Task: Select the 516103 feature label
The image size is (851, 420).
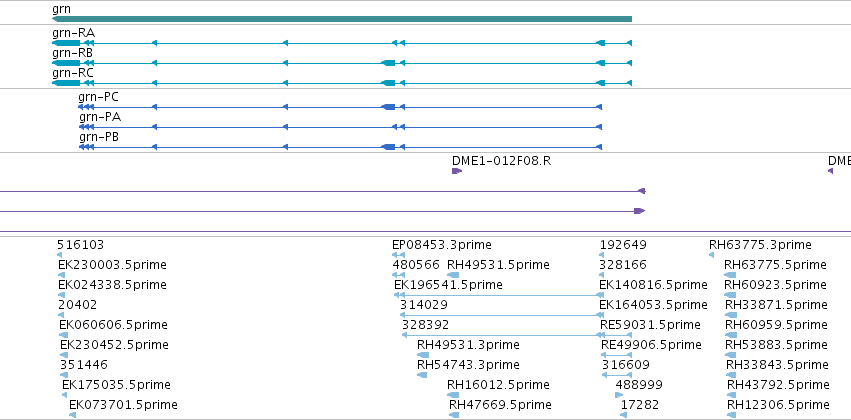Action: (80, 245)
